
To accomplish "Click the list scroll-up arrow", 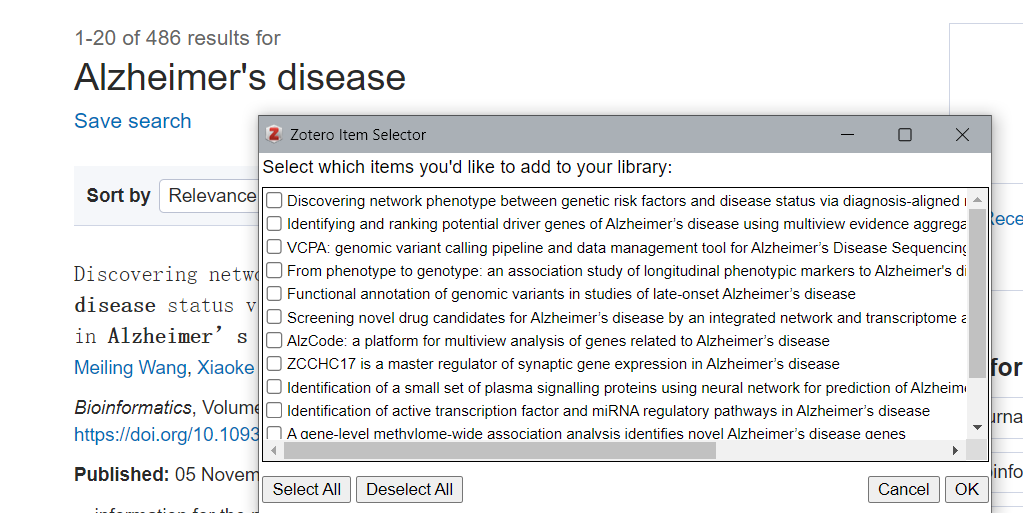I will coord(977,200).
